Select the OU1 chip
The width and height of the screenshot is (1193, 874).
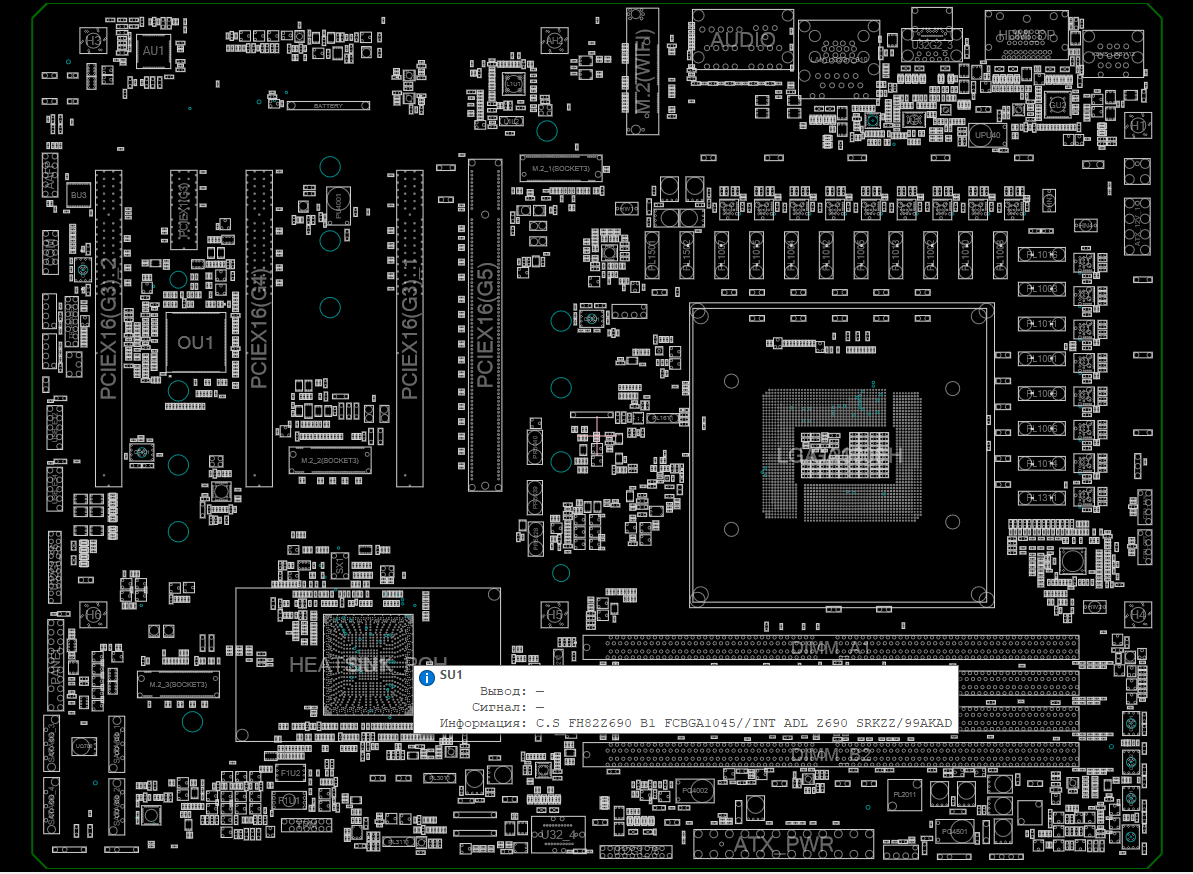click(x=196, y=342)
